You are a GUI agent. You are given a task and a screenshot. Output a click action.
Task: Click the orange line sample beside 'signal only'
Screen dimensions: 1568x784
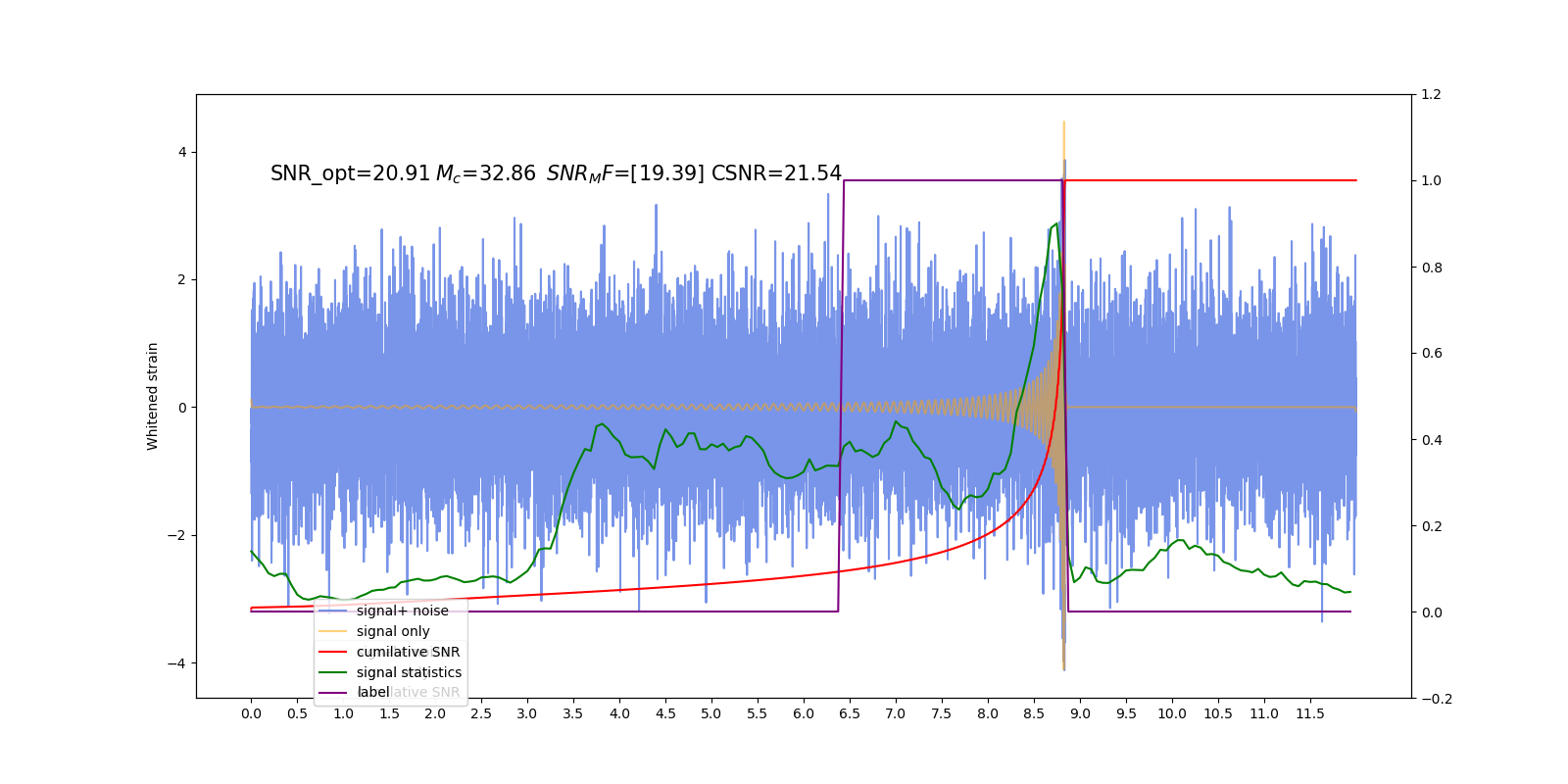coord(333,631)
